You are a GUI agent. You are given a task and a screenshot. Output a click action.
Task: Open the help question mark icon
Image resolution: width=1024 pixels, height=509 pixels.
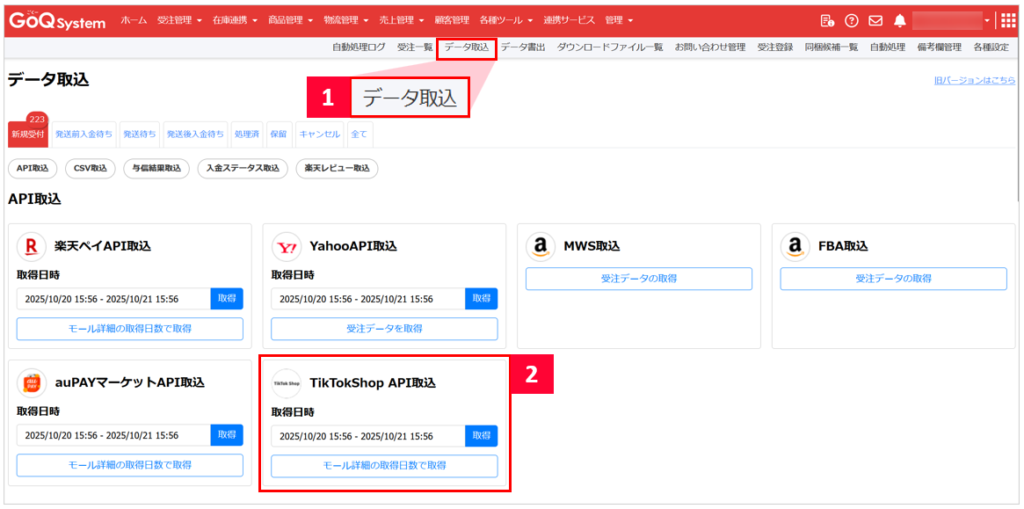point(851,21)
